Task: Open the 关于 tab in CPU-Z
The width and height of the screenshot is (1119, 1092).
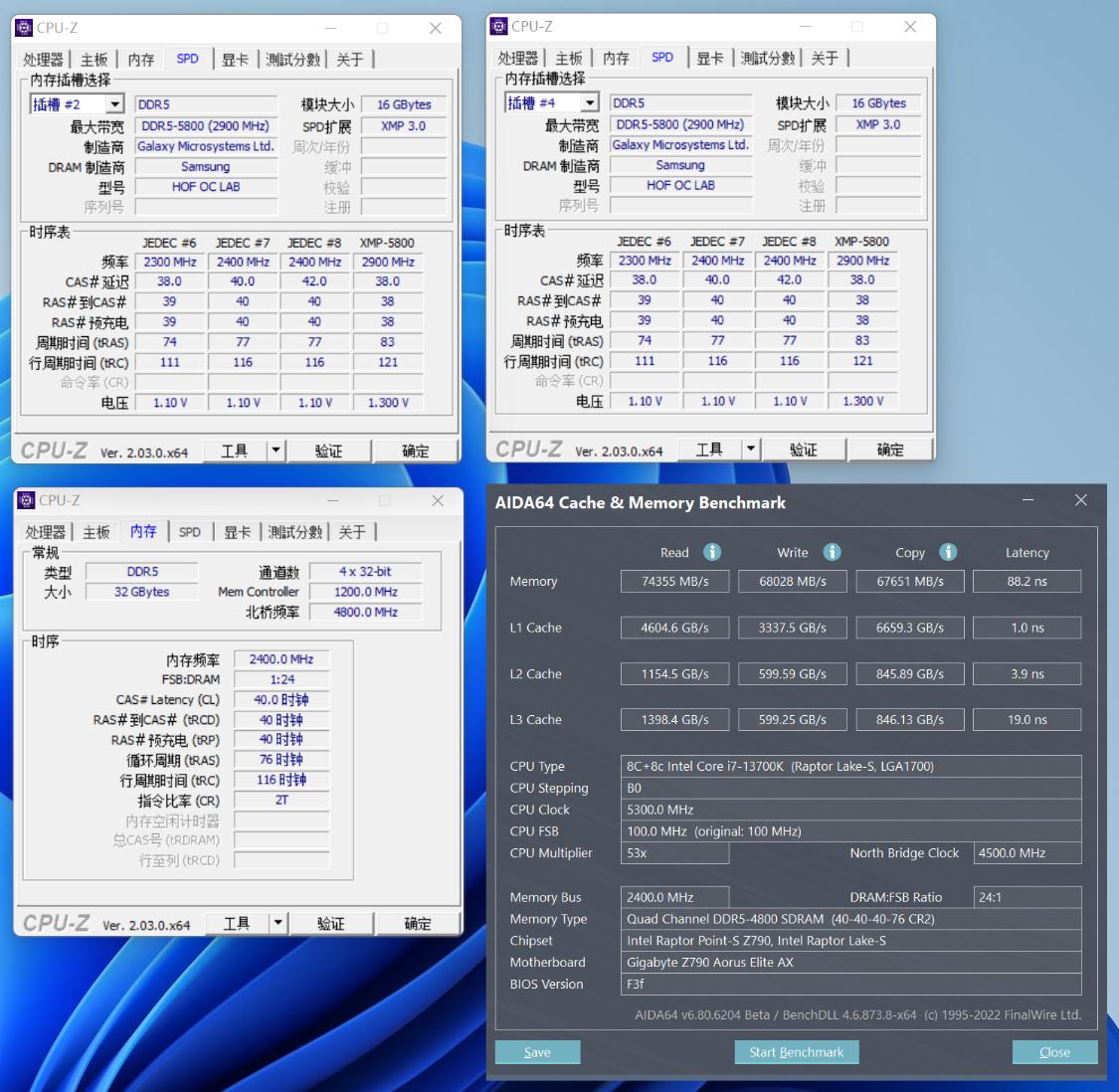Action: [350, 59]
